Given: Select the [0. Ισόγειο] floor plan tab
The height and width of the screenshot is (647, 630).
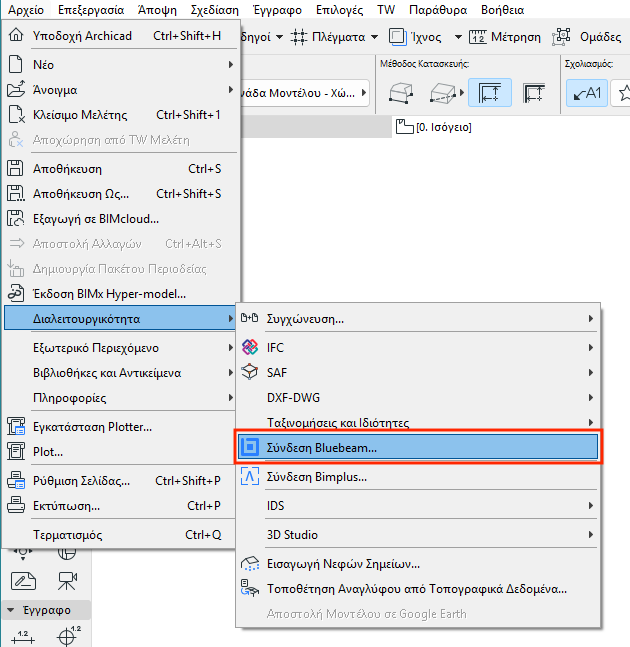Looking at the screenshot, I should pyautogui.click(x=434, y=127).
